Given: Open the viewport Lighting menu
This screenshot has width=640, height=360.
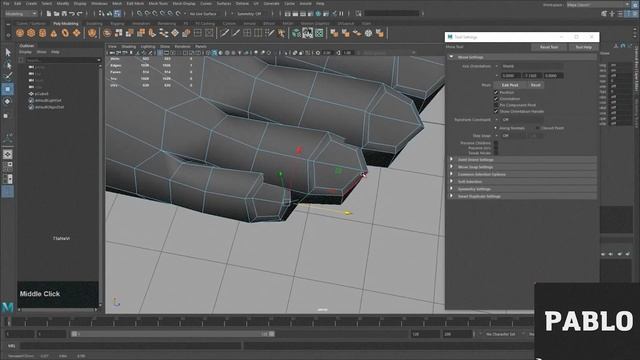Looking at the screenshot, I should click(148, 47).
